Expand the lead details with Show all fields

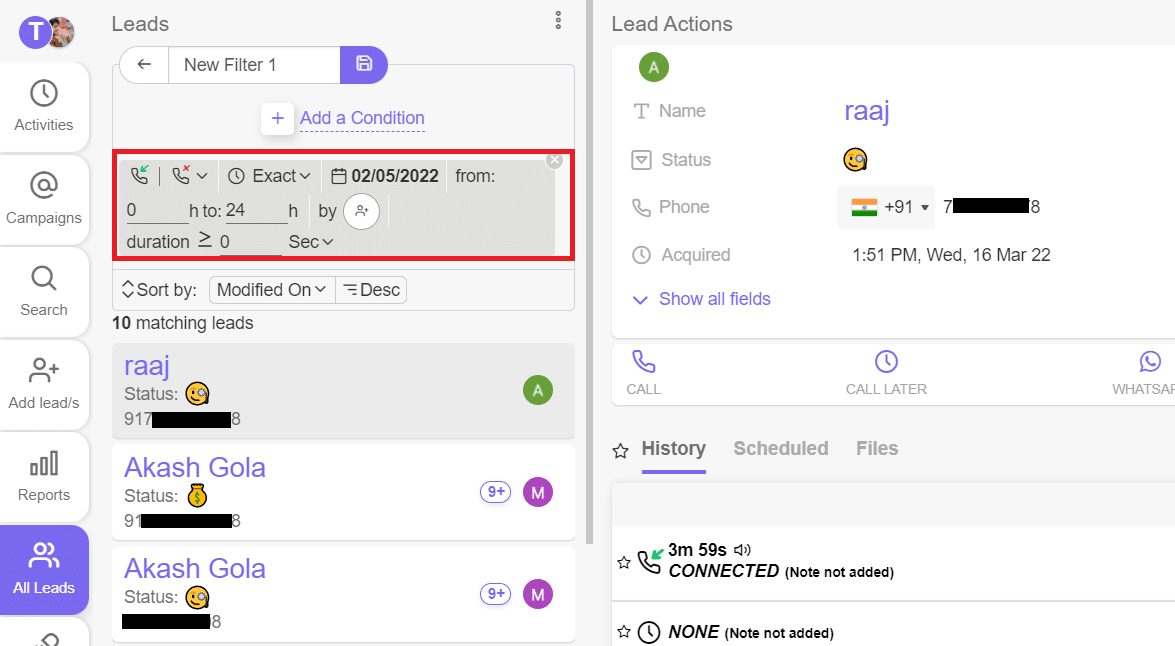(714, 299)
